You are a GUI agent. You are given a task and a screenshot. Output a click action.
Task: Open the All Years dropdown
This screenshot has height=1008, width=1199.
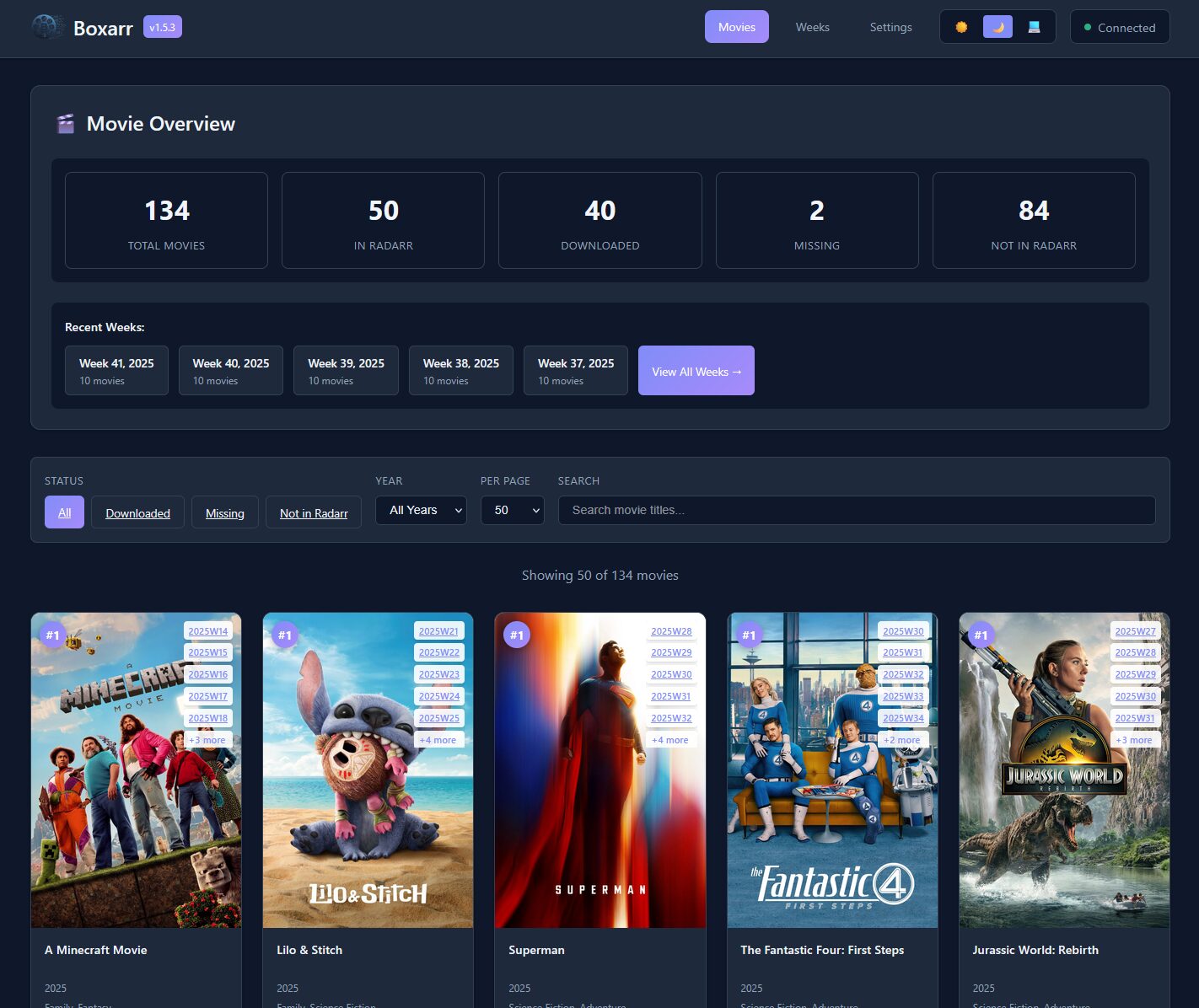[x=421, y=510]
